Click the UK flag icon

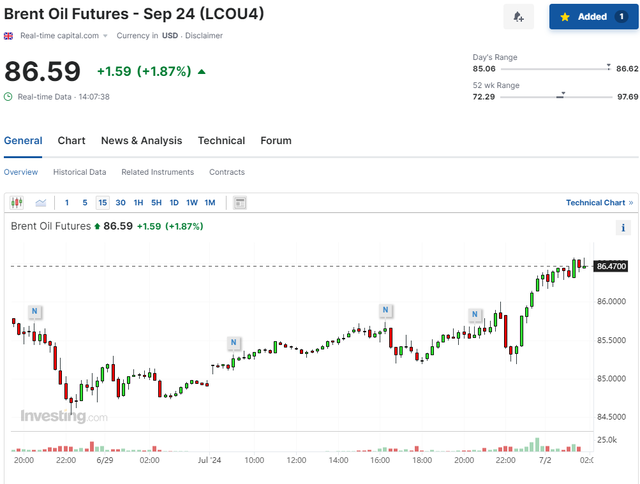click(9, 36)
